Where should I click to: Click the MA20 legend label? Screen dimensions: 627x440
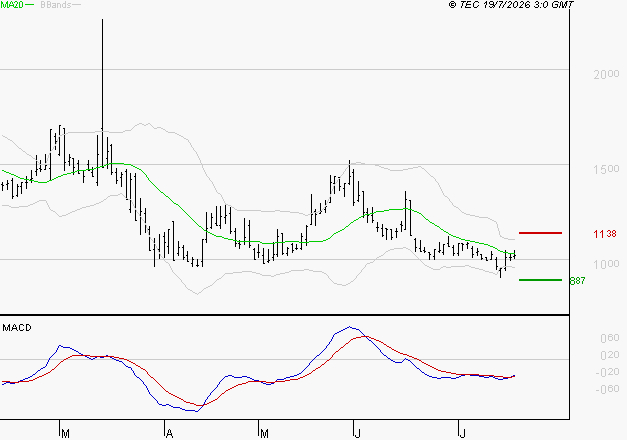[x=12, y=5]
